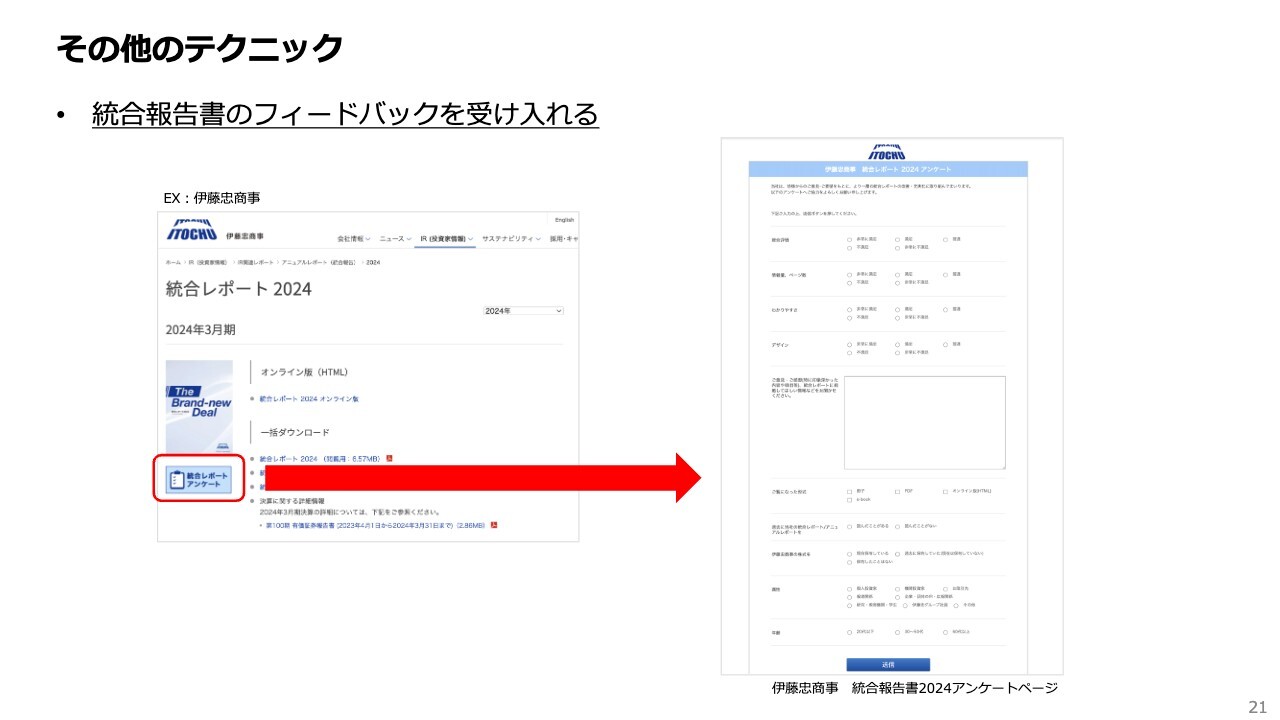Select 非常に満足 for 総合評価
The width and height of the screenshot is (1280, 720).
point(849,239)
